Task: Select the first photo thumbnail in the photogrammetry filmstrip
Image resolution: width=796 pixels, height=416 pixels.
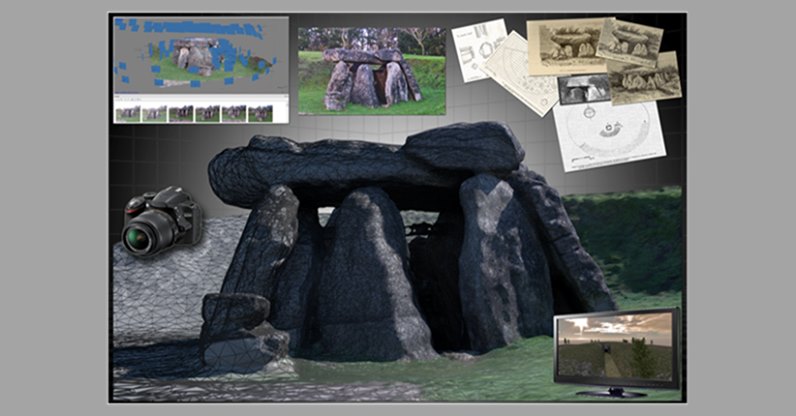Action: tap(128, 113)
